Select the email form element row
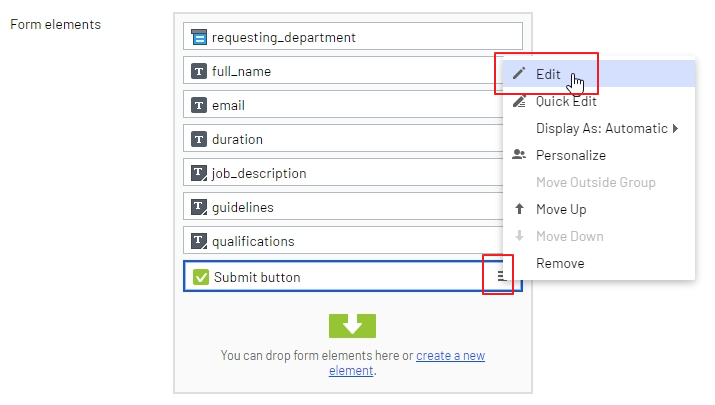 click(340, 106)
